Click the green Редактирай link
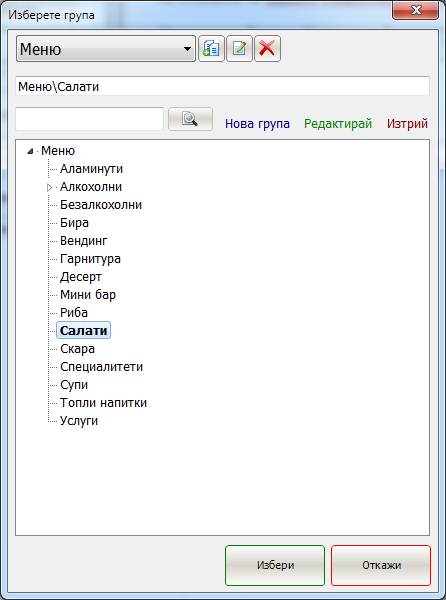 338,124
